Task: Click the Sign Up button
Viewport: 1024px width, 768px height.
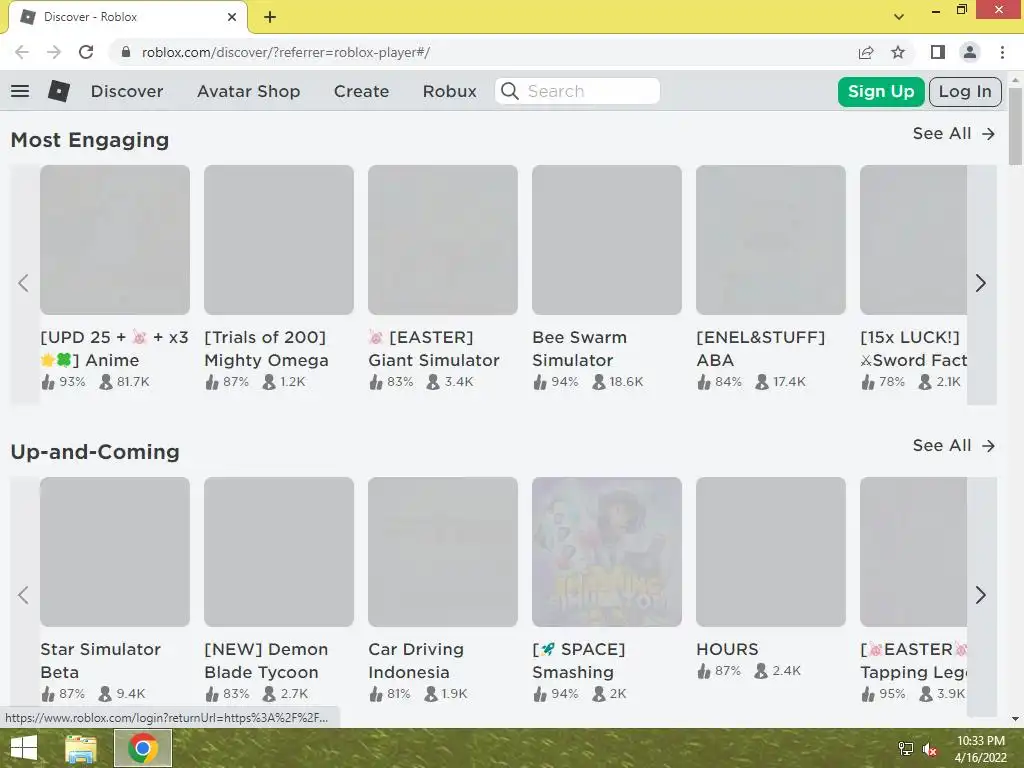Action: click(x=881, y=91)
